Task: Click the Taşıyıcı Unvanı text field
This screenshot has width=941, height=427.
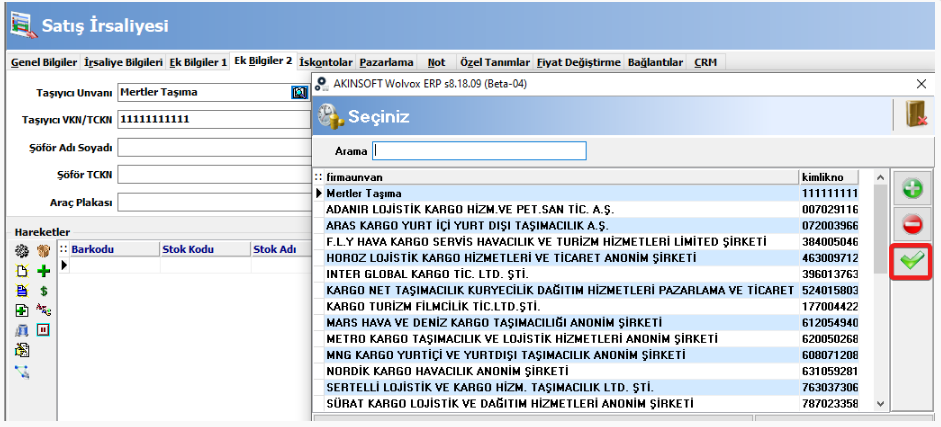Action: (x=204, y=92)
